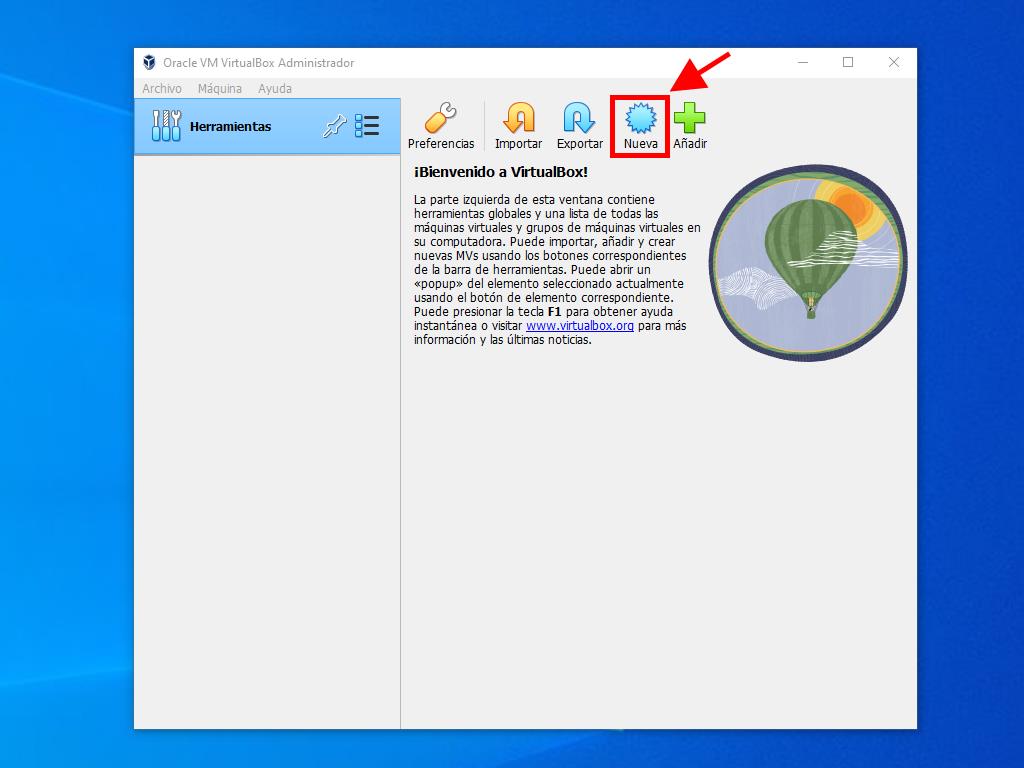The width and height of the screenshot is (1024, 768).
Task: Click the pin icon beside Herramientas
Action: 333,127
